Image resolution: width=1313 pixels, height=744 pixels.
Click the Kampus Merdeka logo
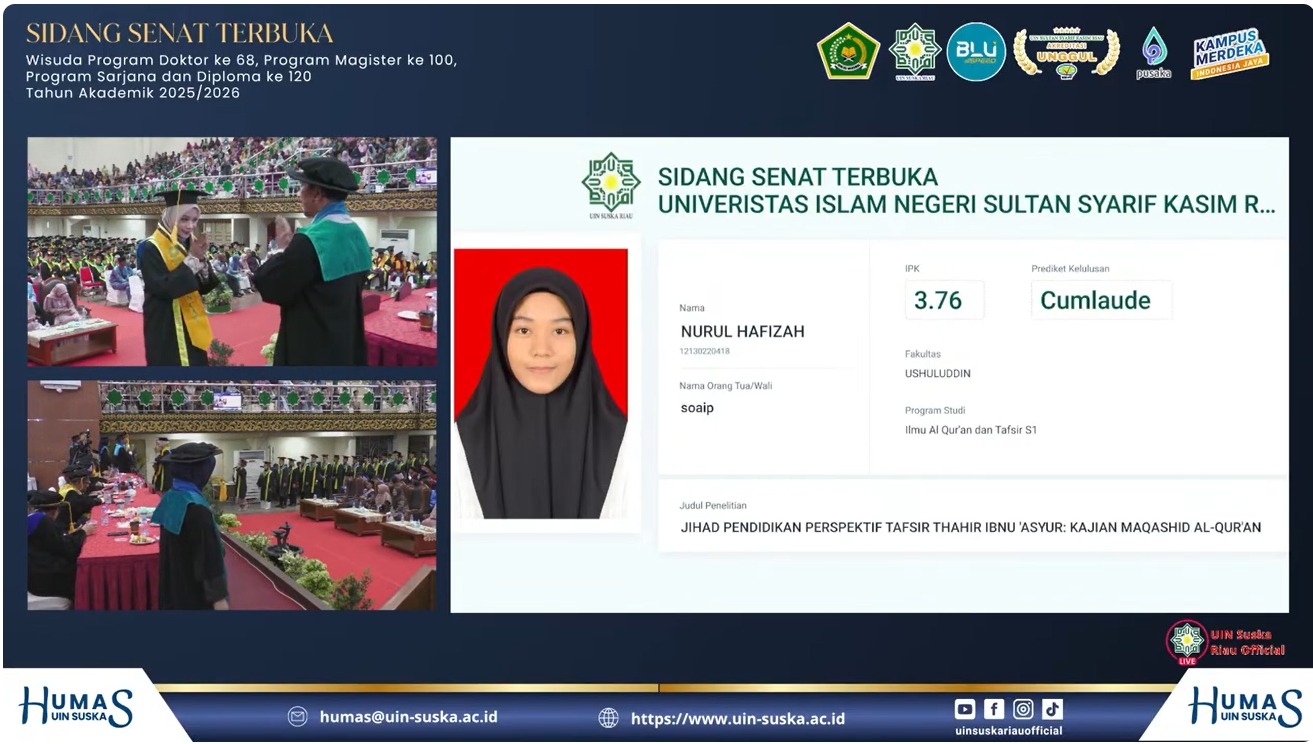(x=1229, y=53)
